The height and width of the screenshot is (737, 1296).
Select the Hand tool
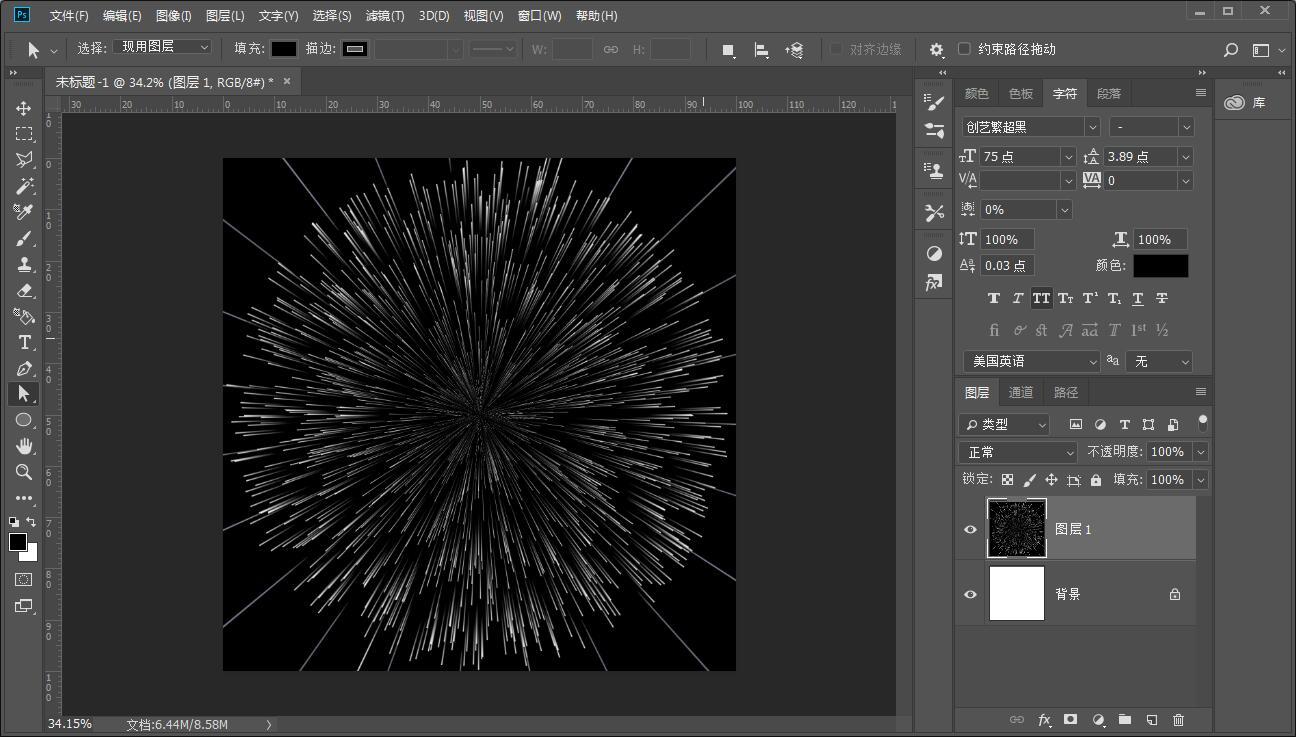click(x=24, y=446)
